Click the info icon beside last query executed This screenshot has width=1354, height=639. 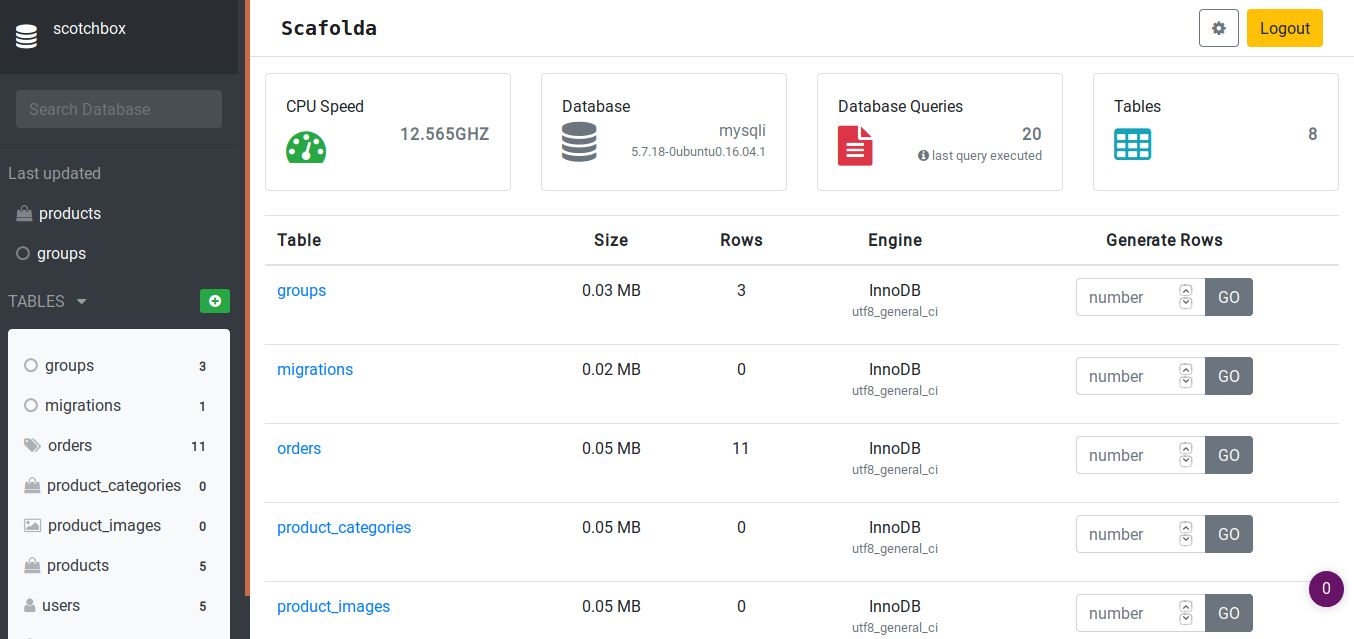point(923,156)
